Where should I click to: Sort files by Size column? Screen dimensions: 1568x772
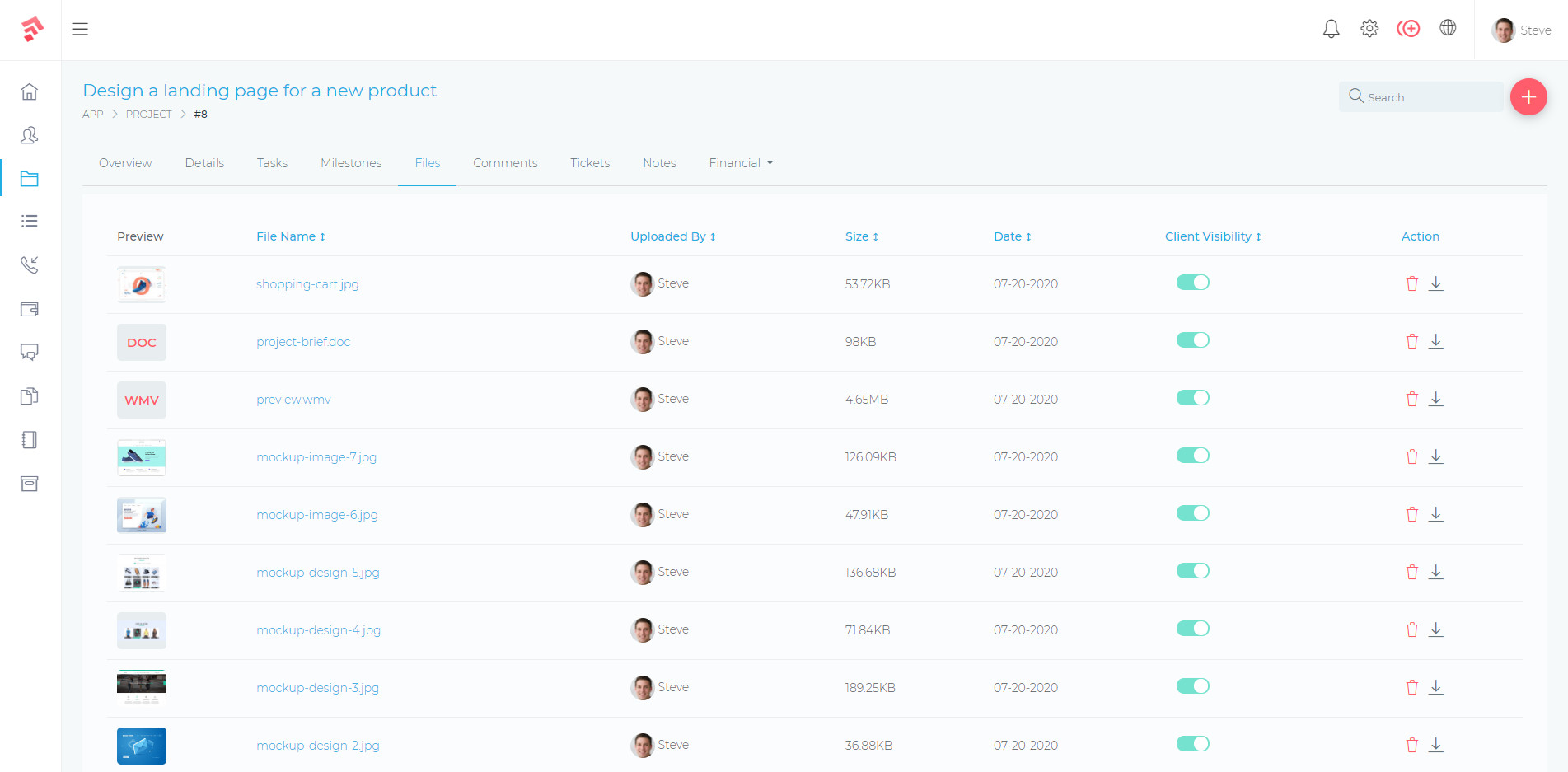(862, 236)
